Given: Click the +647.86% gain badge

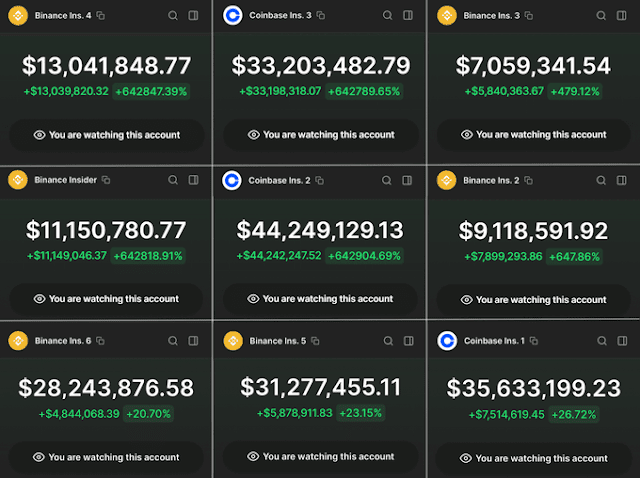Looking at the screenshot, I should 574,257.
